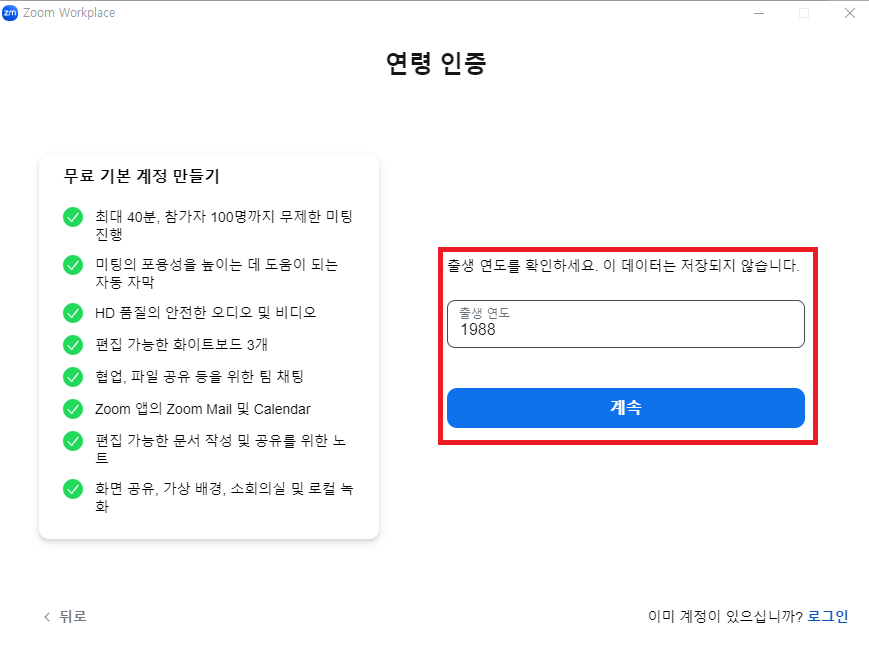869x655 pixels.
Task: Click checkmark next to automatic captions feature
Action: [x=72, y=265]
